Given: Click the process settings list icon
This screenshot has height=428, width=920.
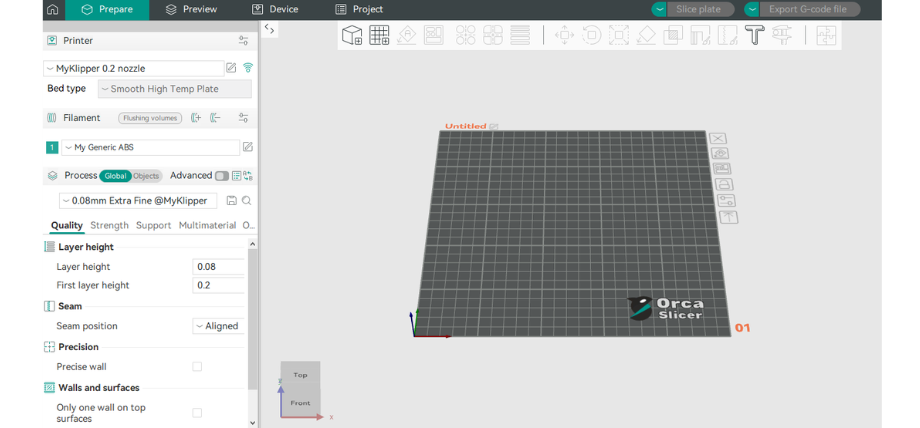Looking at the screenshot, I should point(236,176).
